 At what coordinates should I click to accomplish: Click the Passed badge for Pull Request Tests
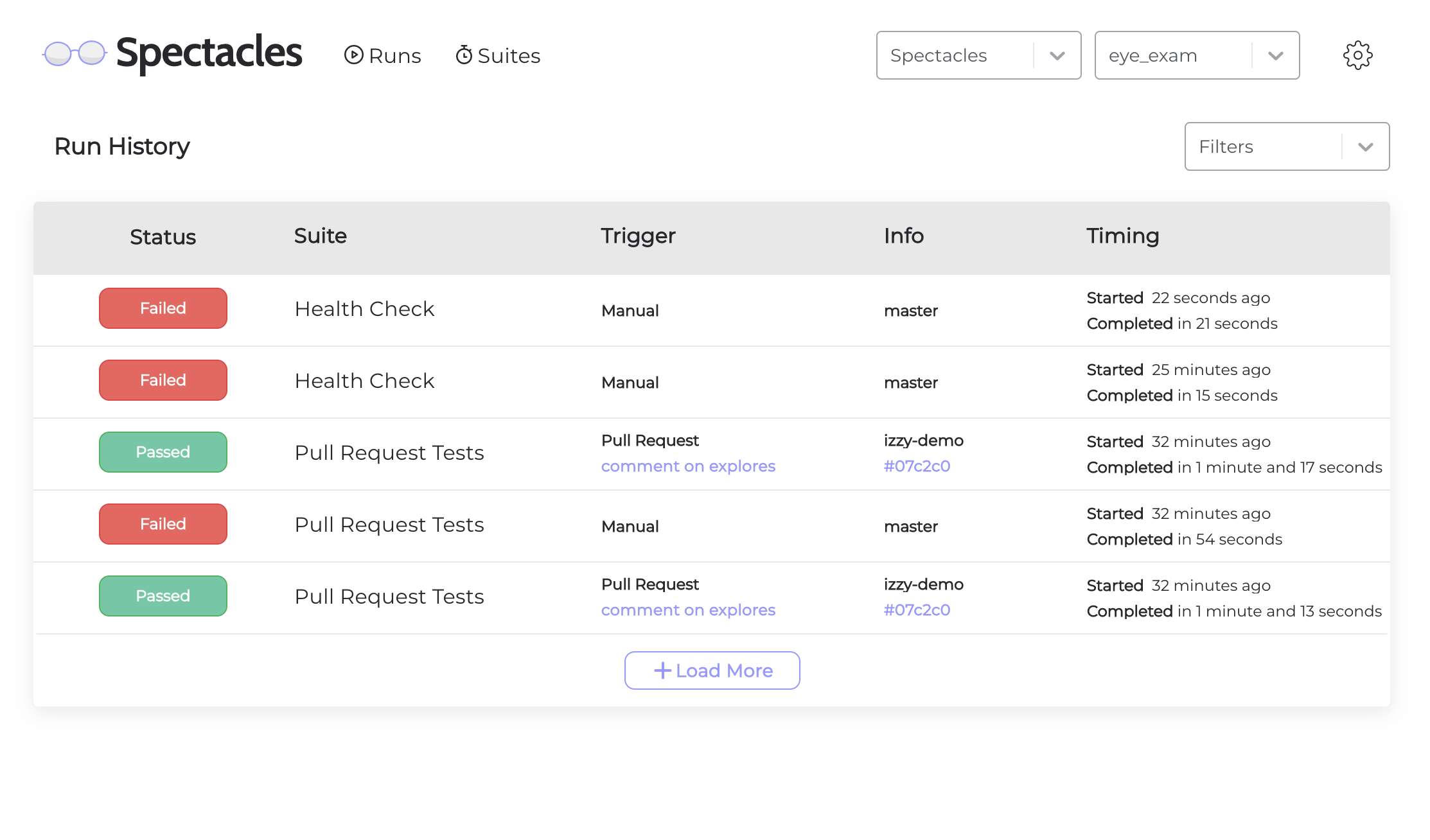(163, 452)
